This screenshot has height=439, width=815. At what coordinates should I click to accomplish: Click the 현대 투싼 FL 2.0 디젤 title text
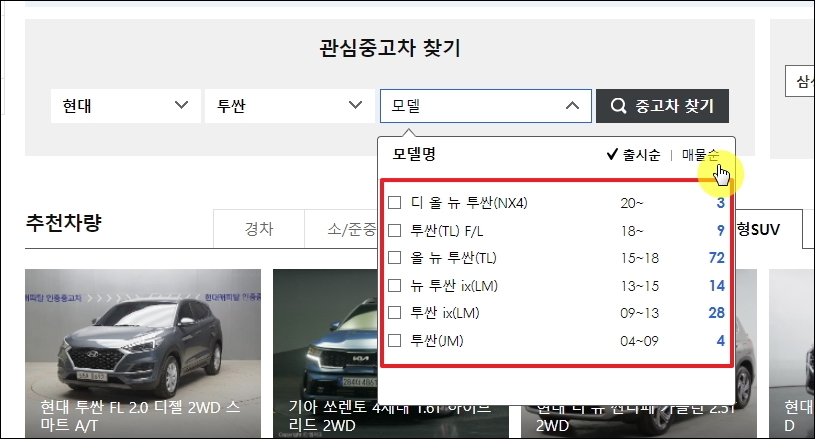140,416
